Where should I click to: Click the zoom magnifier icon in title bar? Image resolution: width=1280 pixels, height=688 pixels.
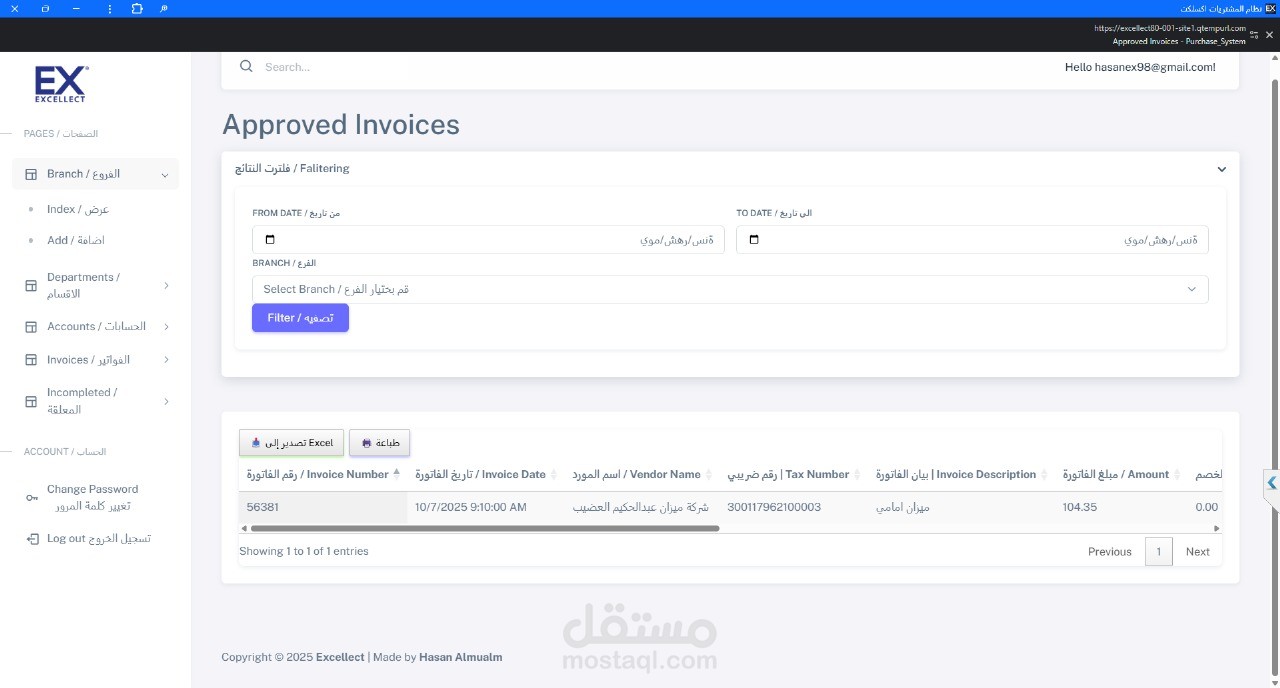[165, 8]
